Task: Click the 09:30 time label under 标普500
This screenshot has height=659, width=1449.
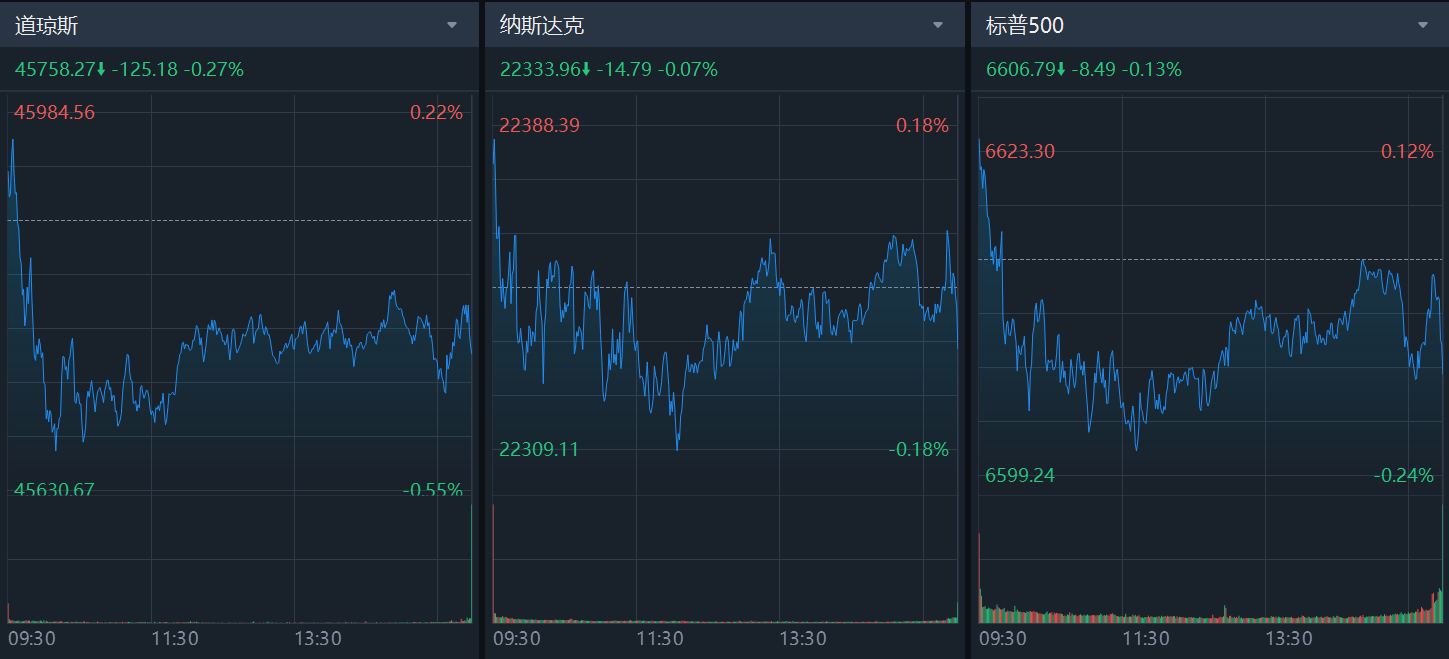Action: (1003, 638)
